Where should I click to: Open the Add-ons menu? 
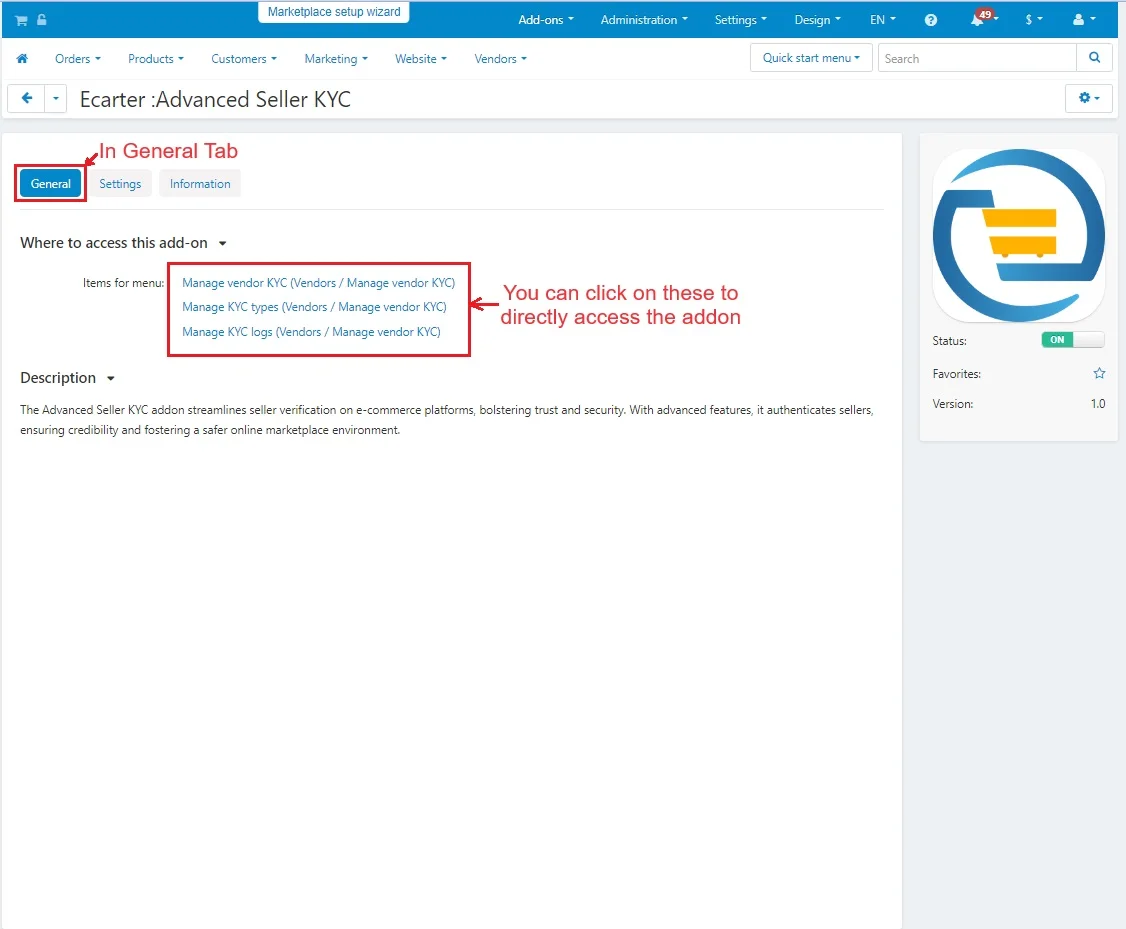(545, 20)
